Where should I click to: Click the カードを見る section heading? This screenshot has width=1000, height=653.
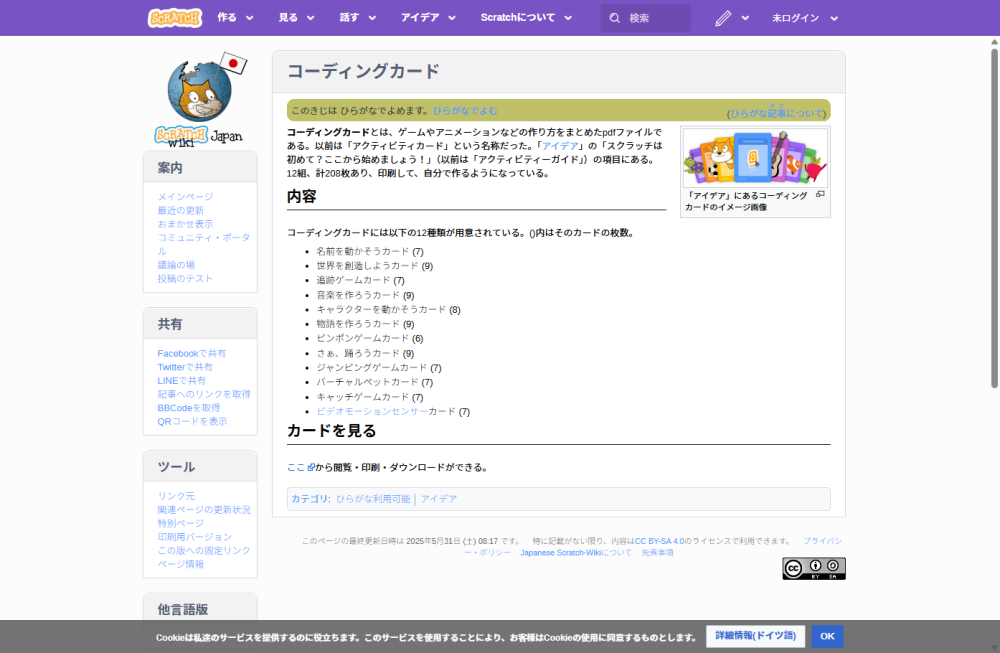pos(332,430)
